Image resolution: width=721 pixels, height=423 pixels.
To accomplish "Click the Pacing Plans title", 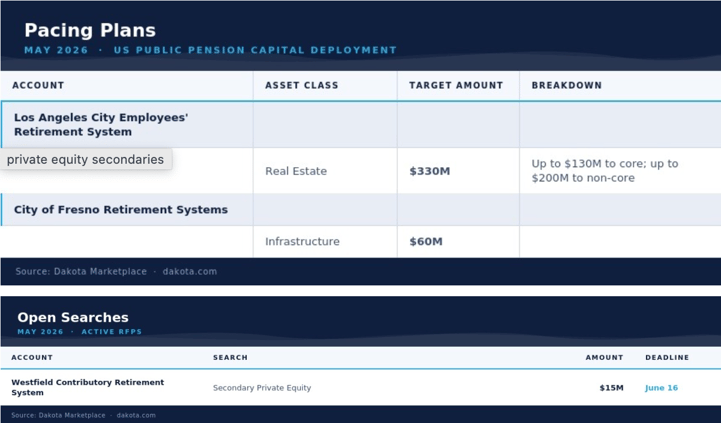I will coord(90,30).
